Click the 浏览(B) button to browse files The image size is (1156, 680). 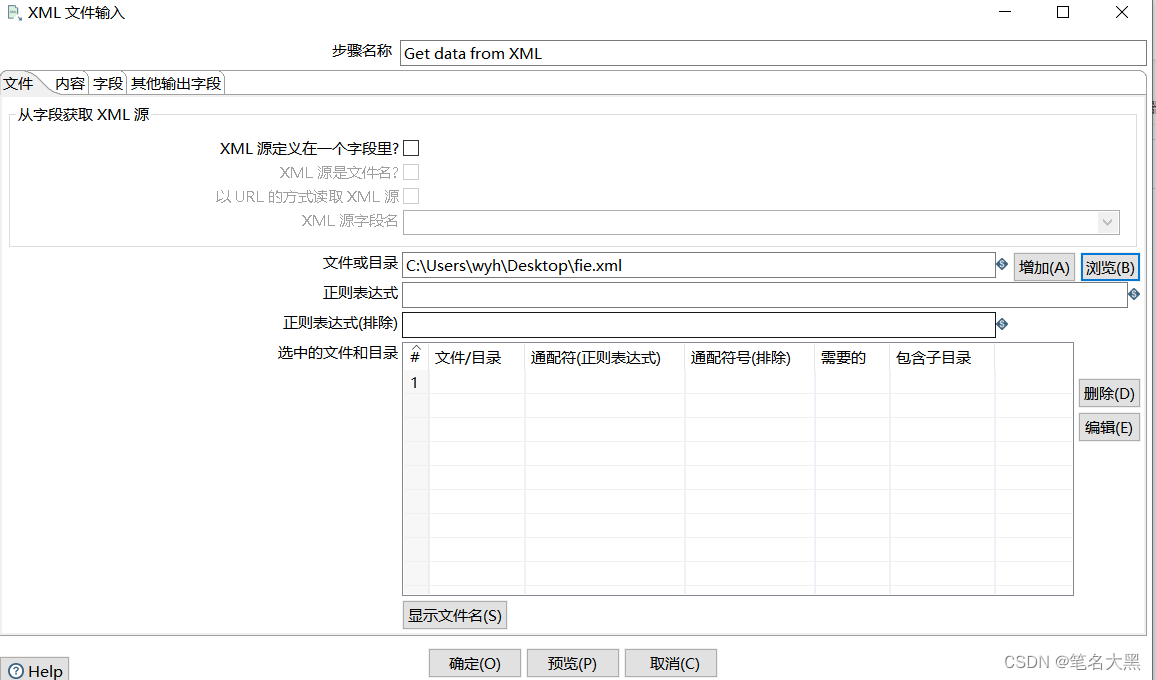point(1109,266)
